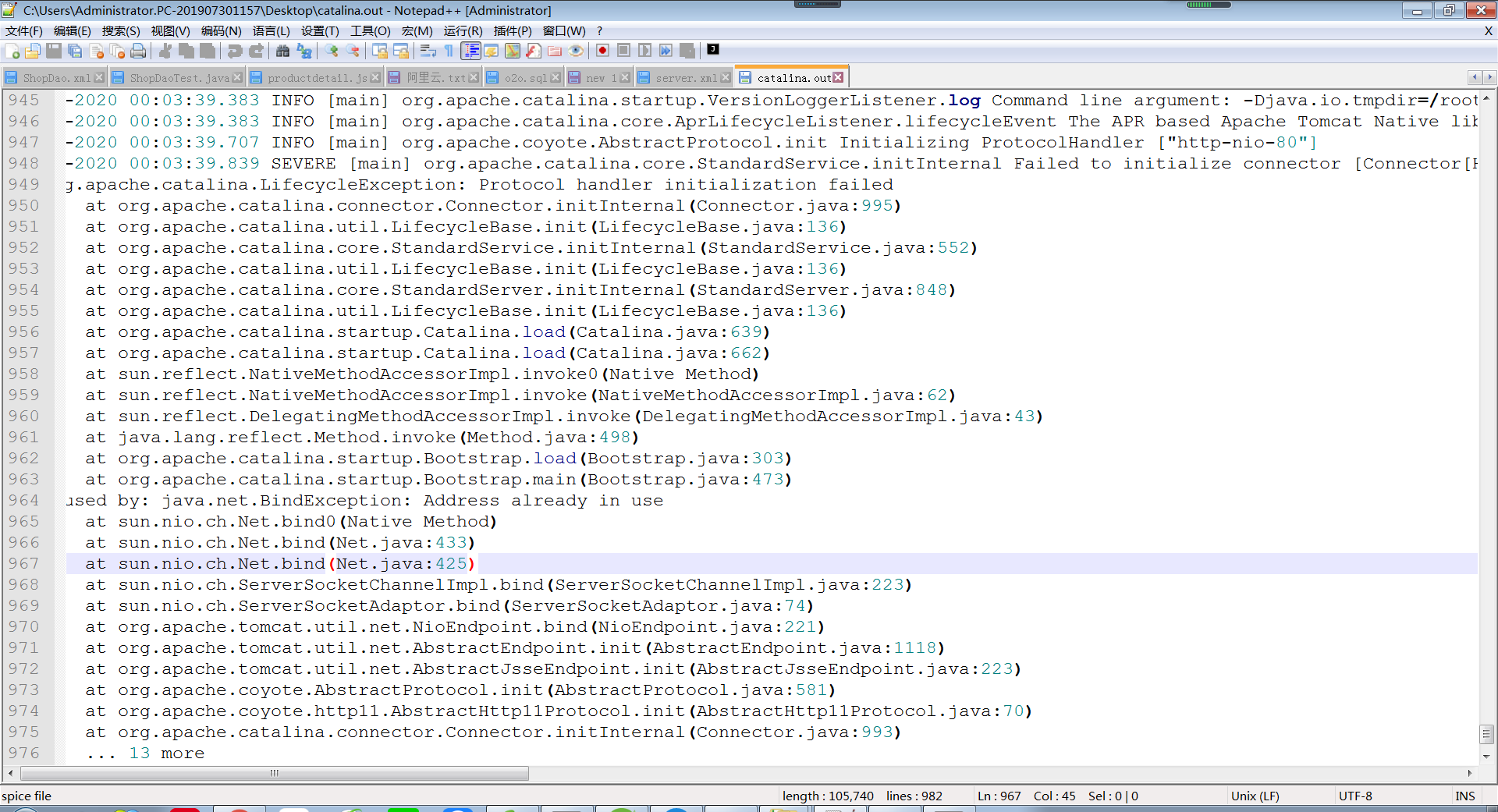Toggle word wrap in the toolbar
This screenshot has width=1498, height=812.
pyautogui.click(x=428, y=51)
